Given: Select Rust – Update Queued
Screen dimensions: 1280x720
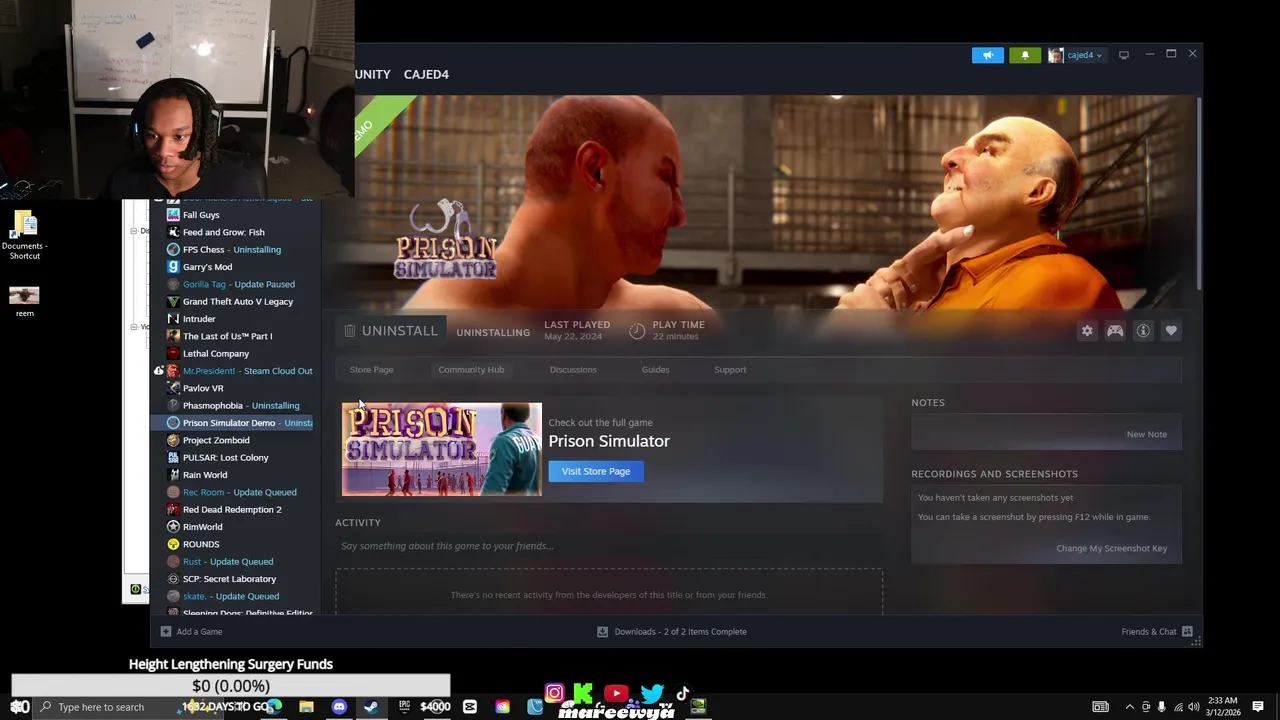Looking at the screenshot, I should point(228,562).
